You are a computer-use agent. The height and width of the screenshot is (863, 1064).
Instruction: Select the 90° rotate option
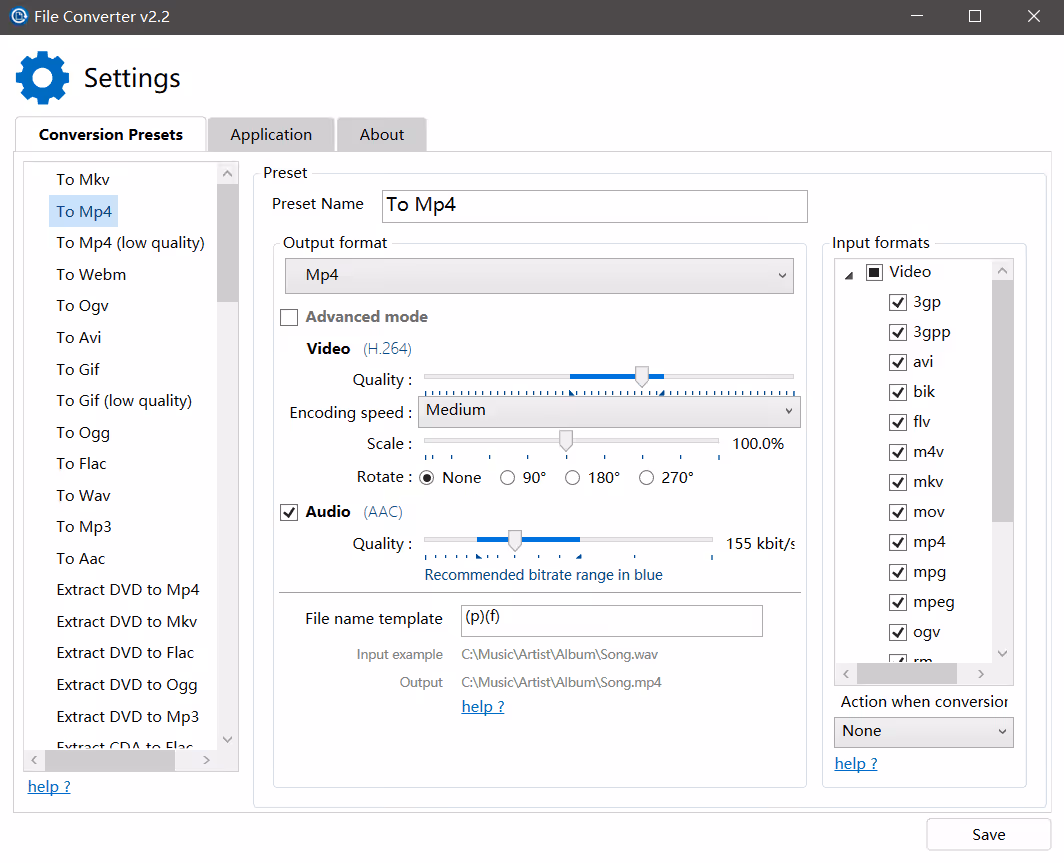pos(508,478)
